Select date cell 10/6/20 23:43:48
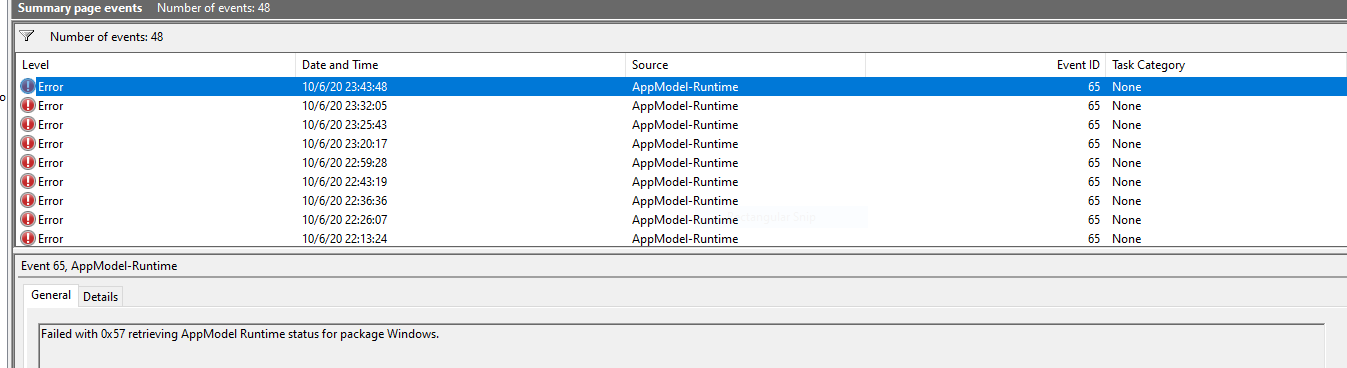This screenshot has height=368, width=1347. 344,87
